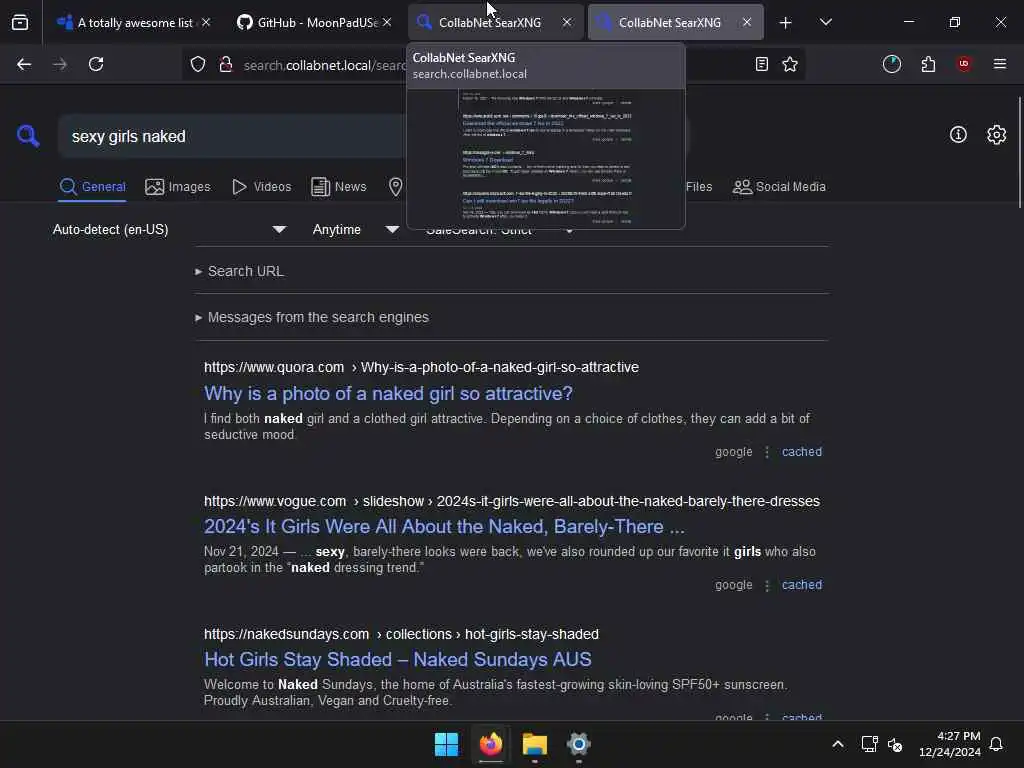Open SearXNG preferences gear icon
The image size is (1024, 768).
(x=997, y=135)
